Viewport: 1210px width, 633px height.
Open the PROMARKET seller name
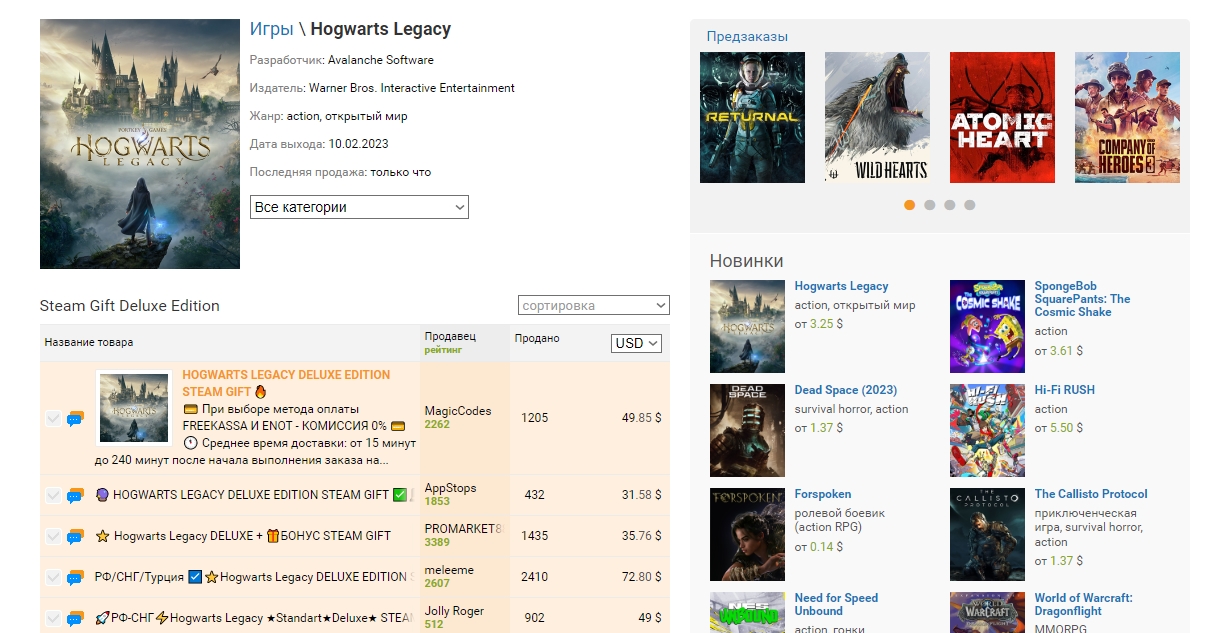pos(463,529)
